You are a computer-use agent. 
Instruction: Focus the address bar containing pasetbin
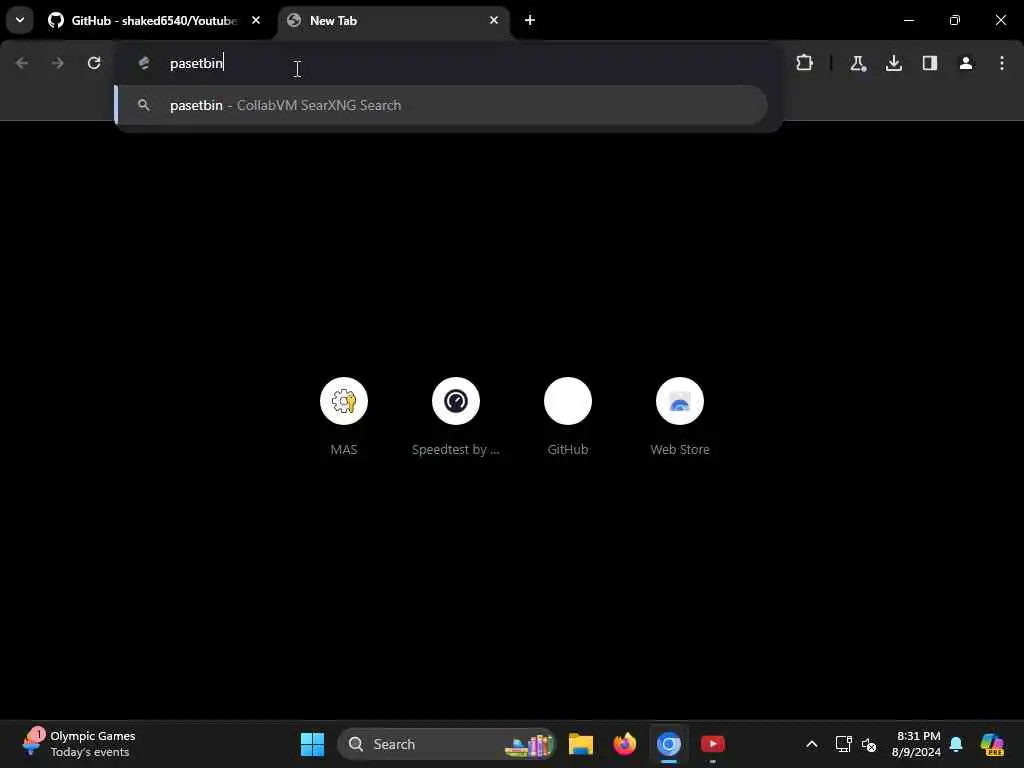tap(449, 63)
